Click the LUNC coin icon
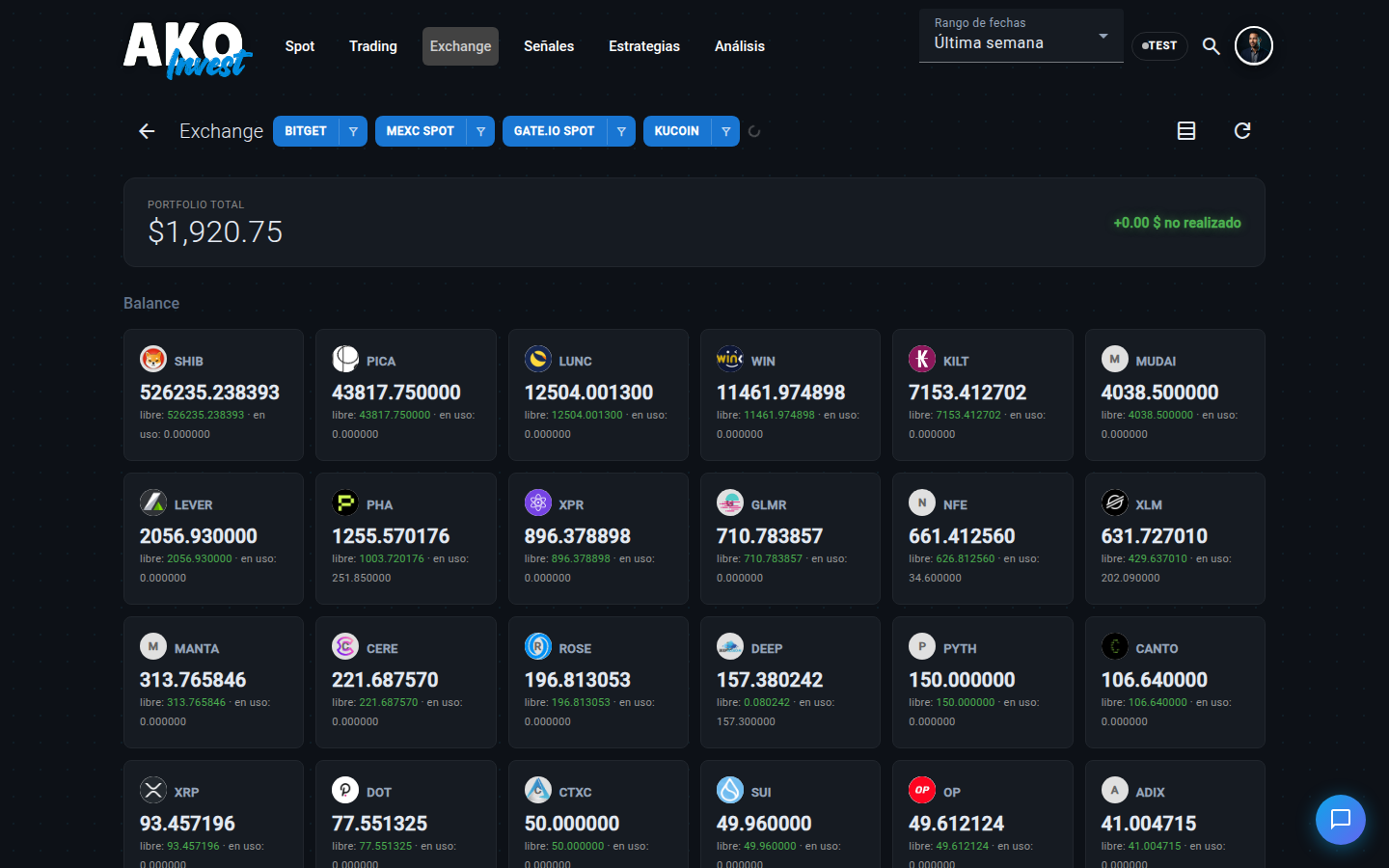Image resolution: width=1389 pixels, height=868 pixels. [538, 359]
